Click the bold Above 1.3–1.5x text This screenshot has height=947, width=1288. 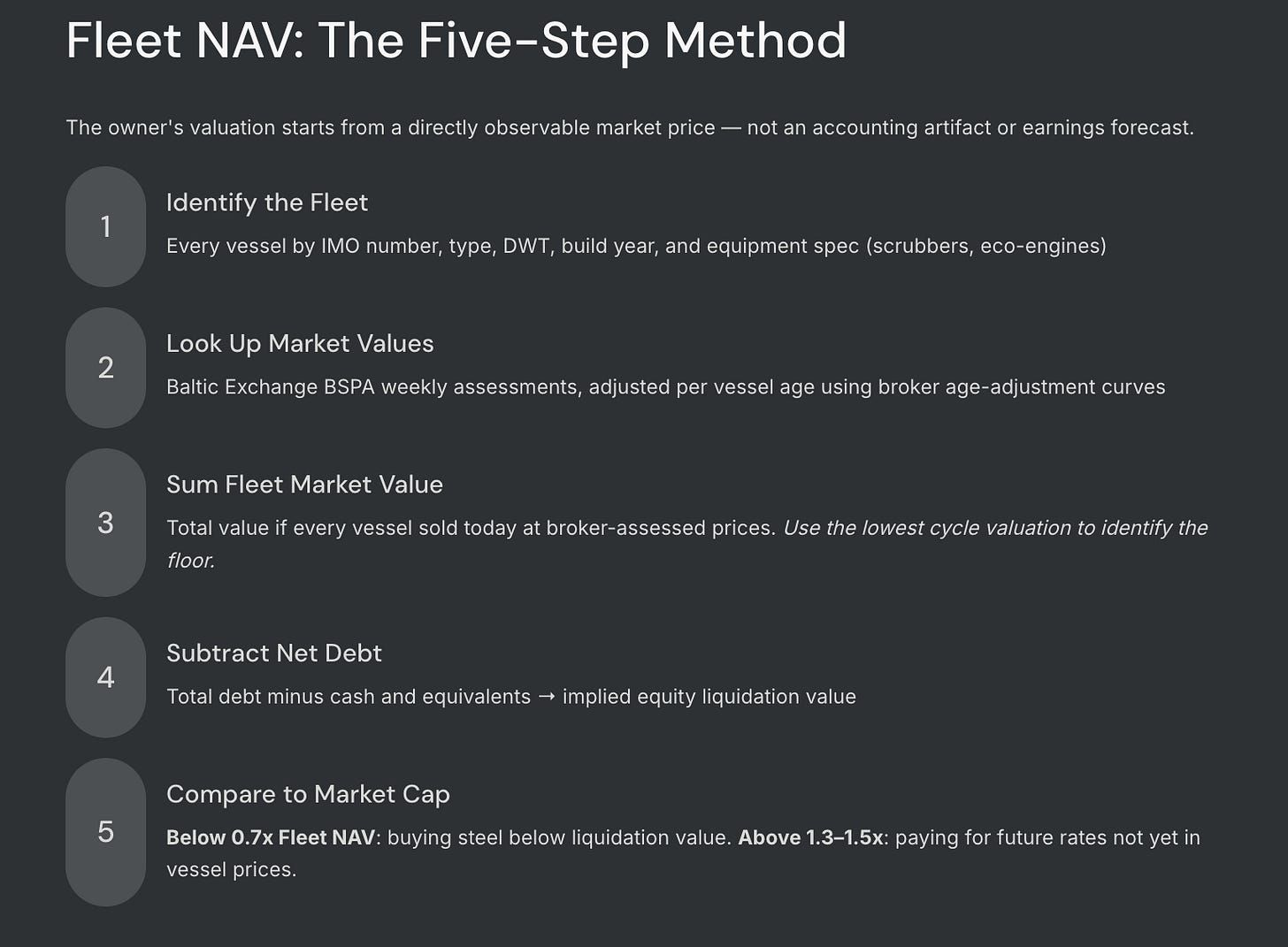tap(810, 837)
